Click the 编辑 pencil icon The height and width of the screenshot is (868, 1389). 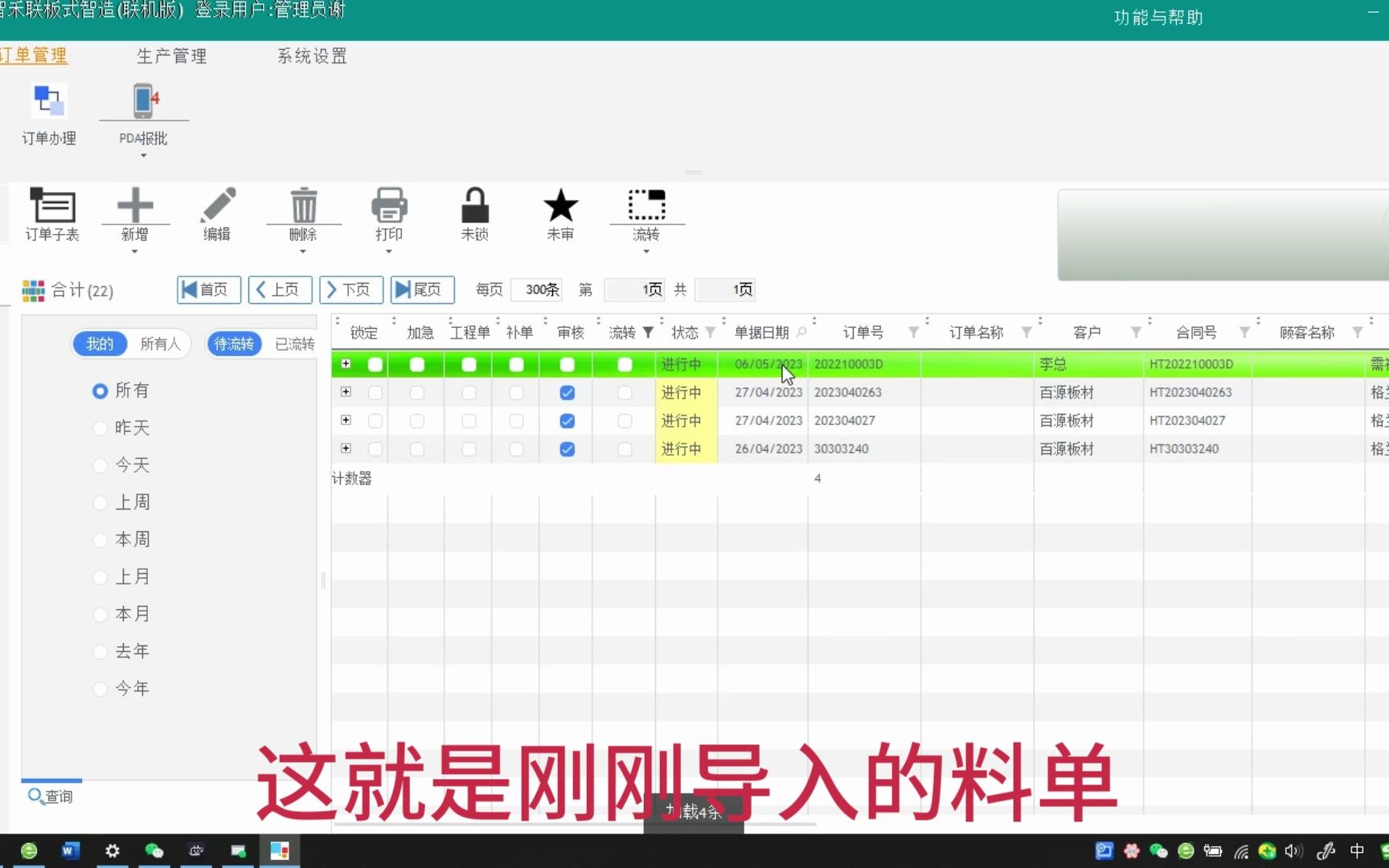218,205
